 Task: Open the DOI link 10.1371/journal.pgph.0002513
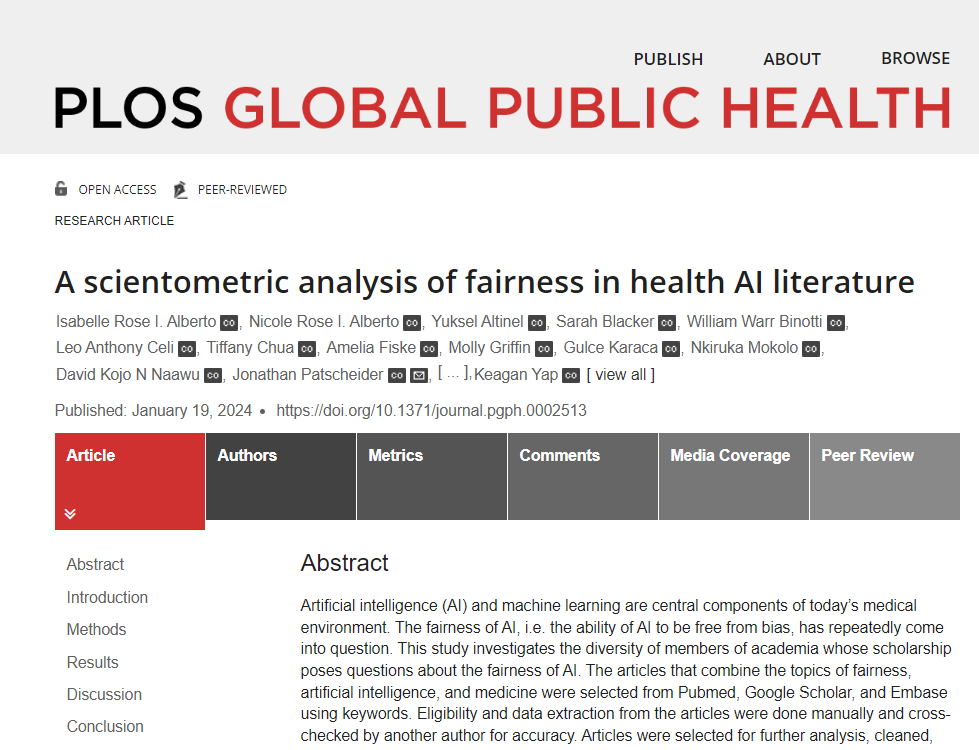tap(431, 410)
